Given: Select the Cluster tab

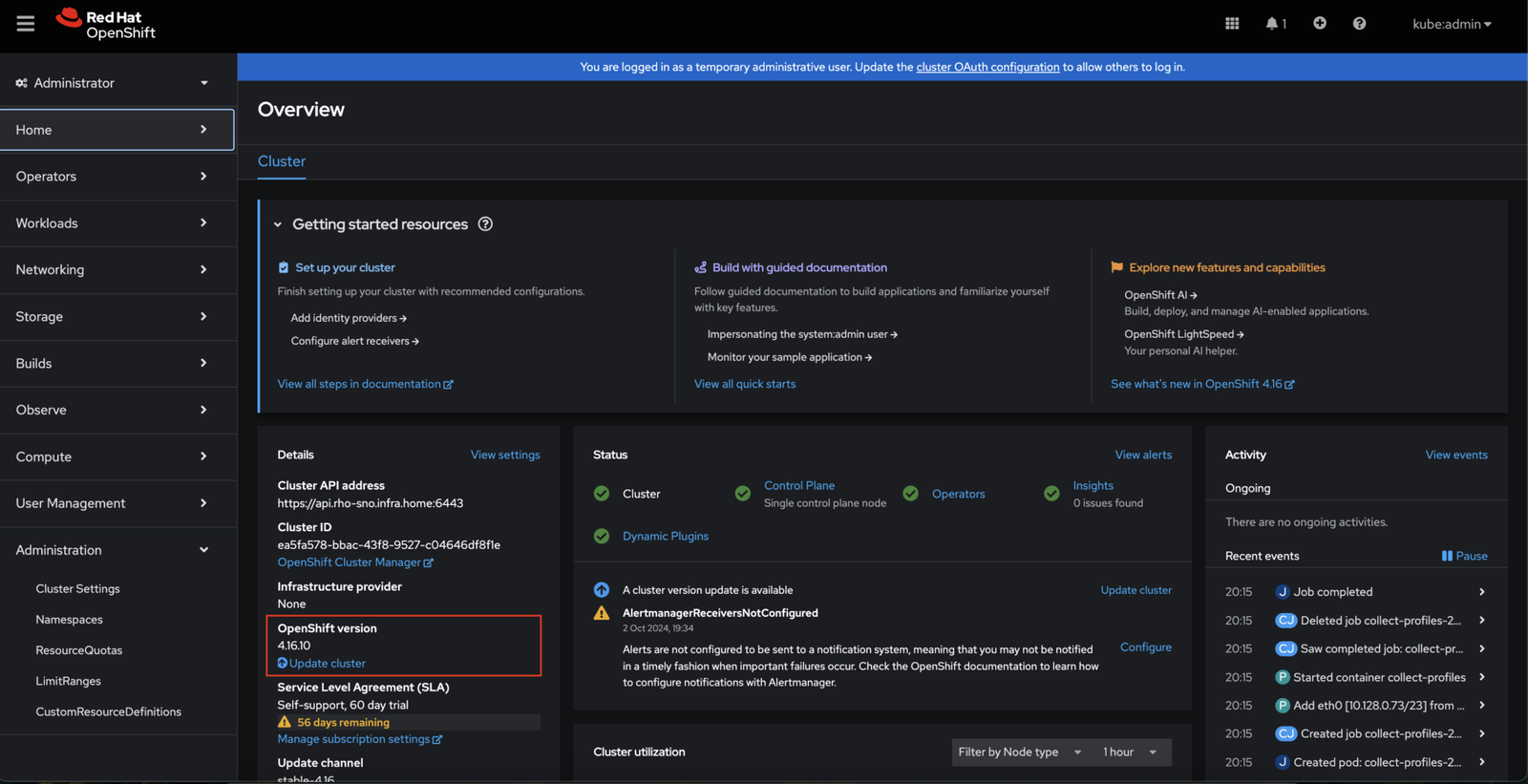Looking at the screenshot, I should tap(282, 161).
